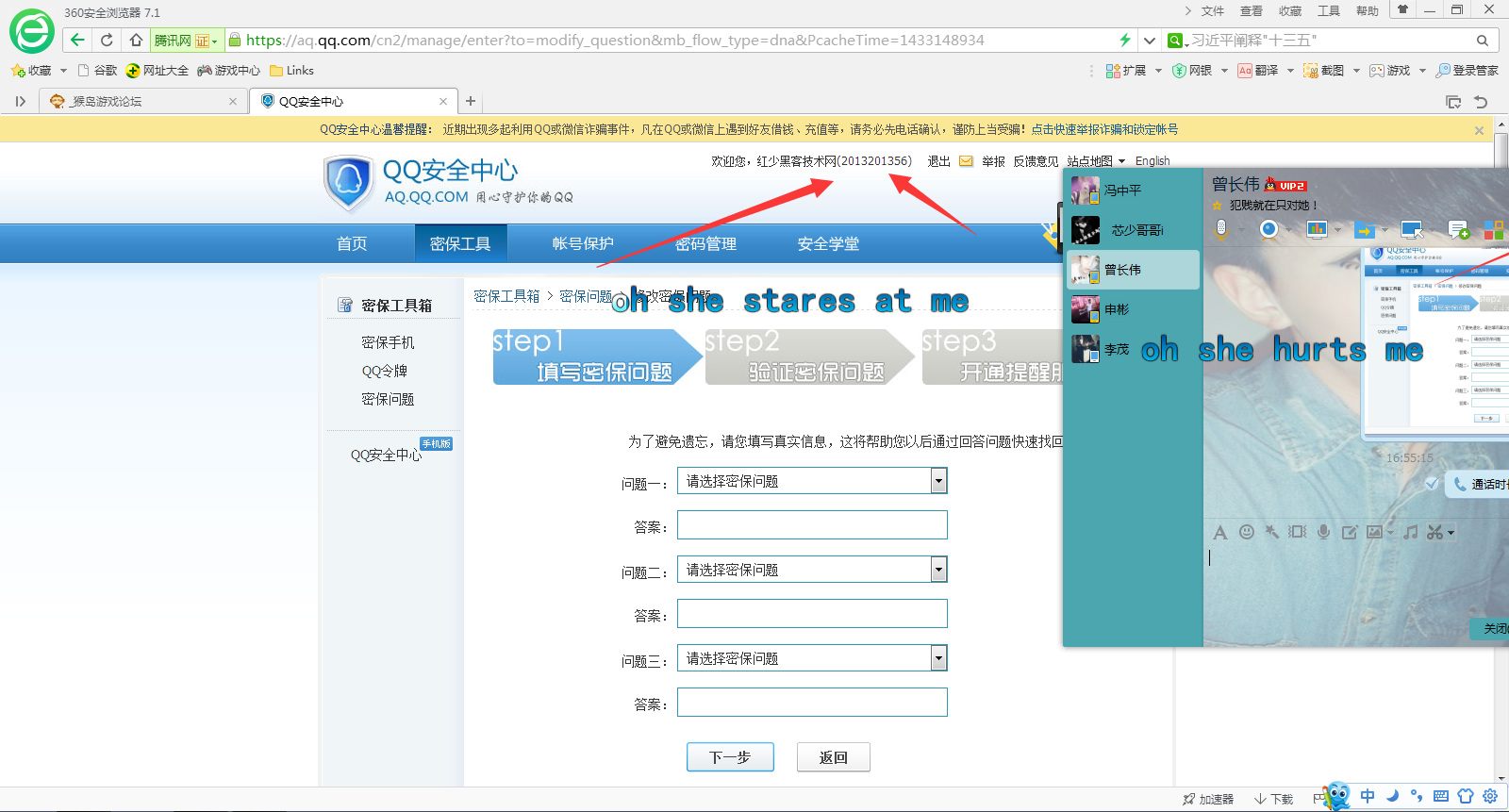Click the 下一步 next step button

730,757
